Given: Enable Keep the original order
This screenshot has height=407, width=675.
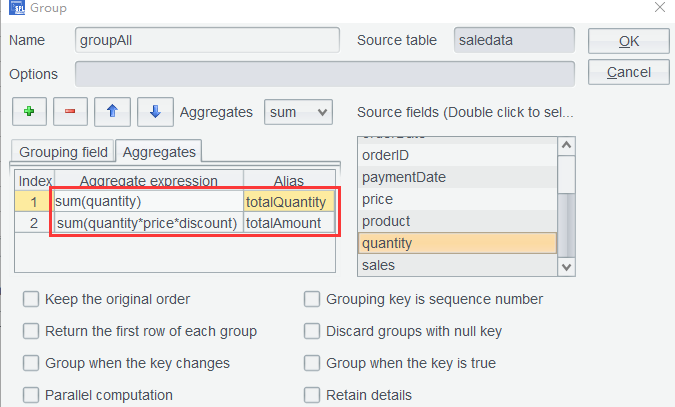Looking at the screenshot, I should click(31, 299).
